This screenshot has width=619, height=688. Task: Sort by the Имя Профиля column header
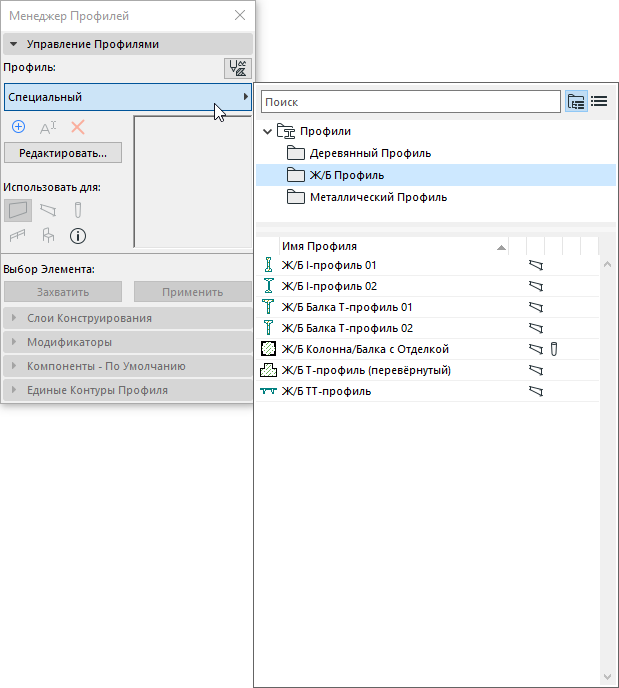pyautogui.click(x=394, y=246)
